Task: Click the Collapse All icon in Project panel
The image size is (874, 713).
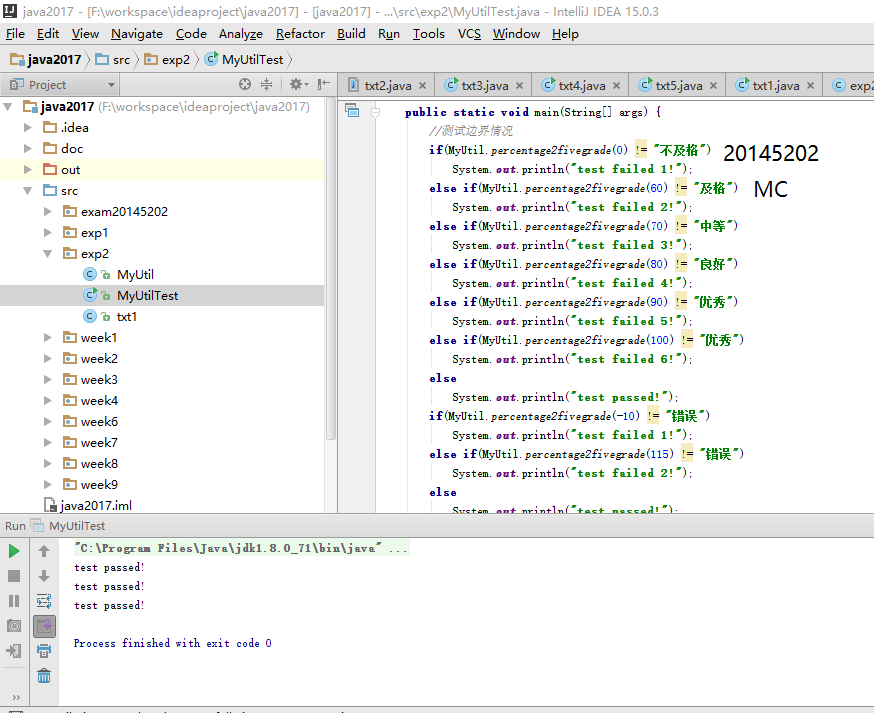Action: [266, 84]
